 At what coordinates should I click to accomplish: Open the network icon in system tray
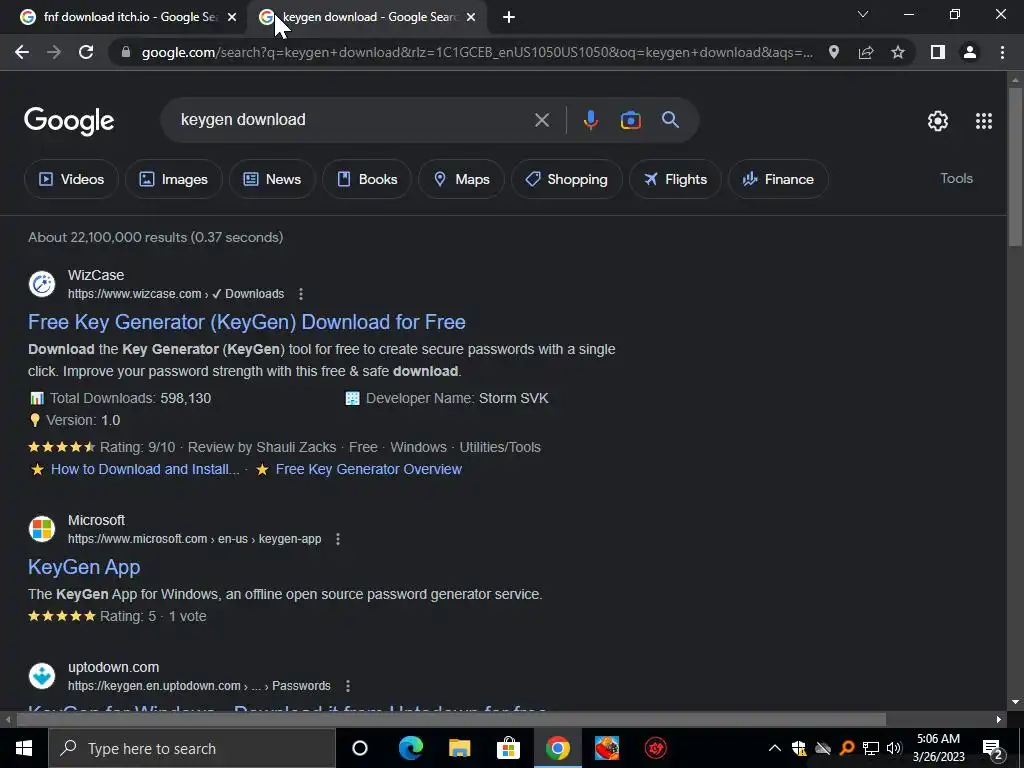tap(871, 748)
